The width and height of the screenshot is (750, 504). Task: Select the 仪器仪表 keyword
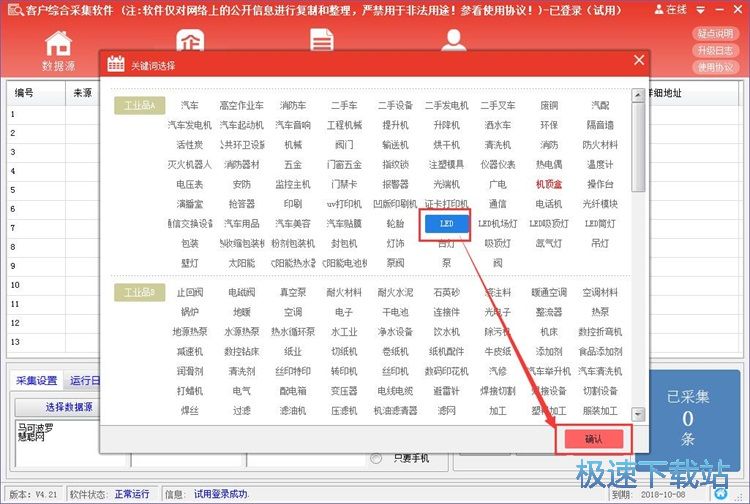pyautogui.click(x=497, y=164)
